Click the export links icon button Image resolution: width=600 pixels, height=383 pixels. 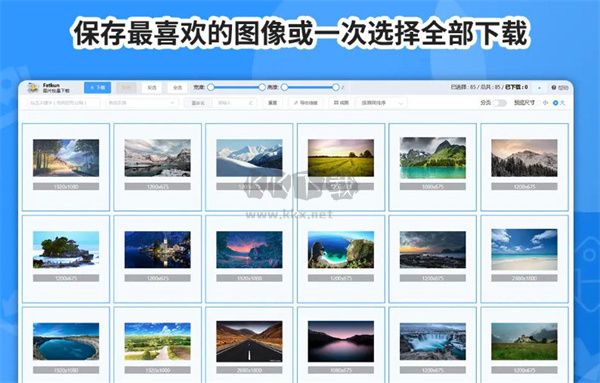point(306,103)
